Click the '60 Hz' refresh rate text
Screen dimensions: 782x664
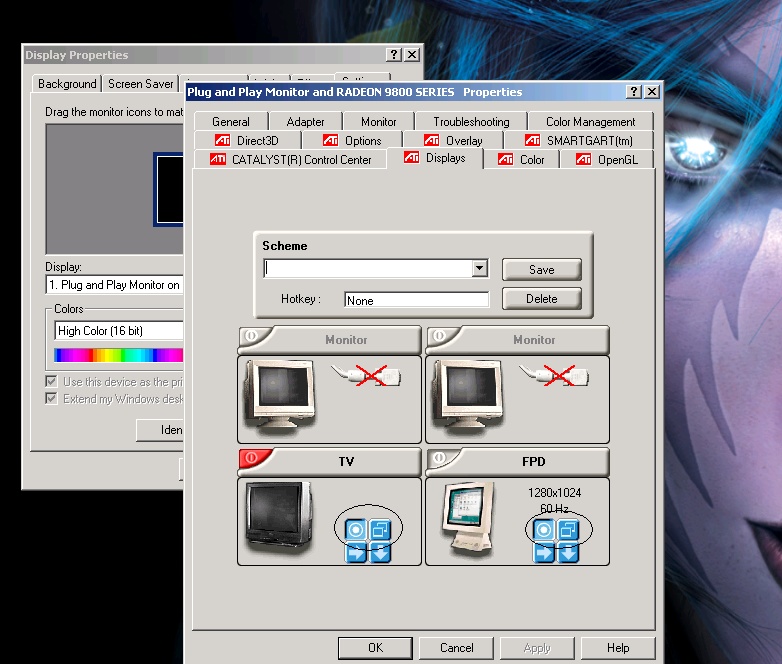555,508
